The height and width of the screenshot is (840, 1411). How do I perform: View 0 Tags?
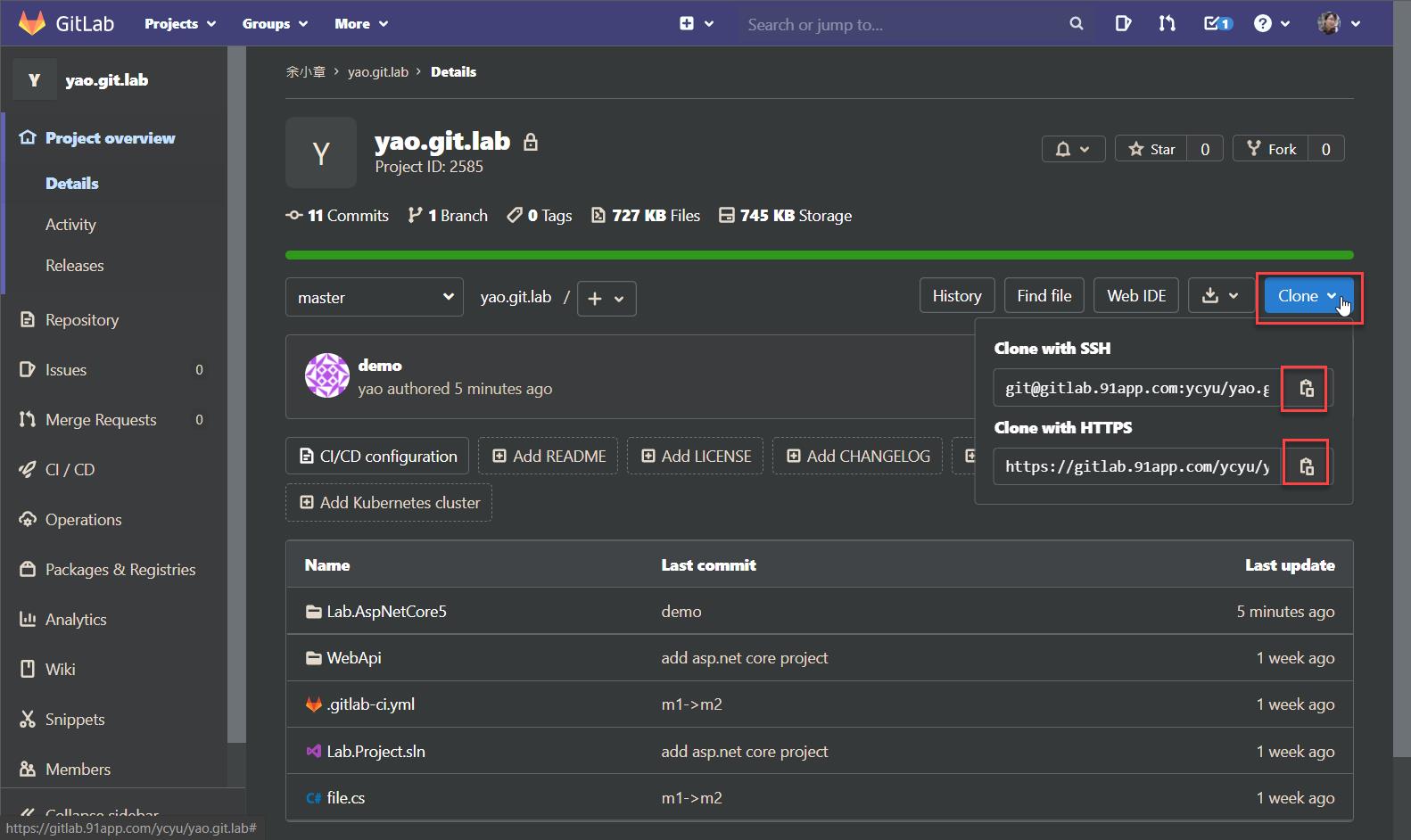[539, 216]
